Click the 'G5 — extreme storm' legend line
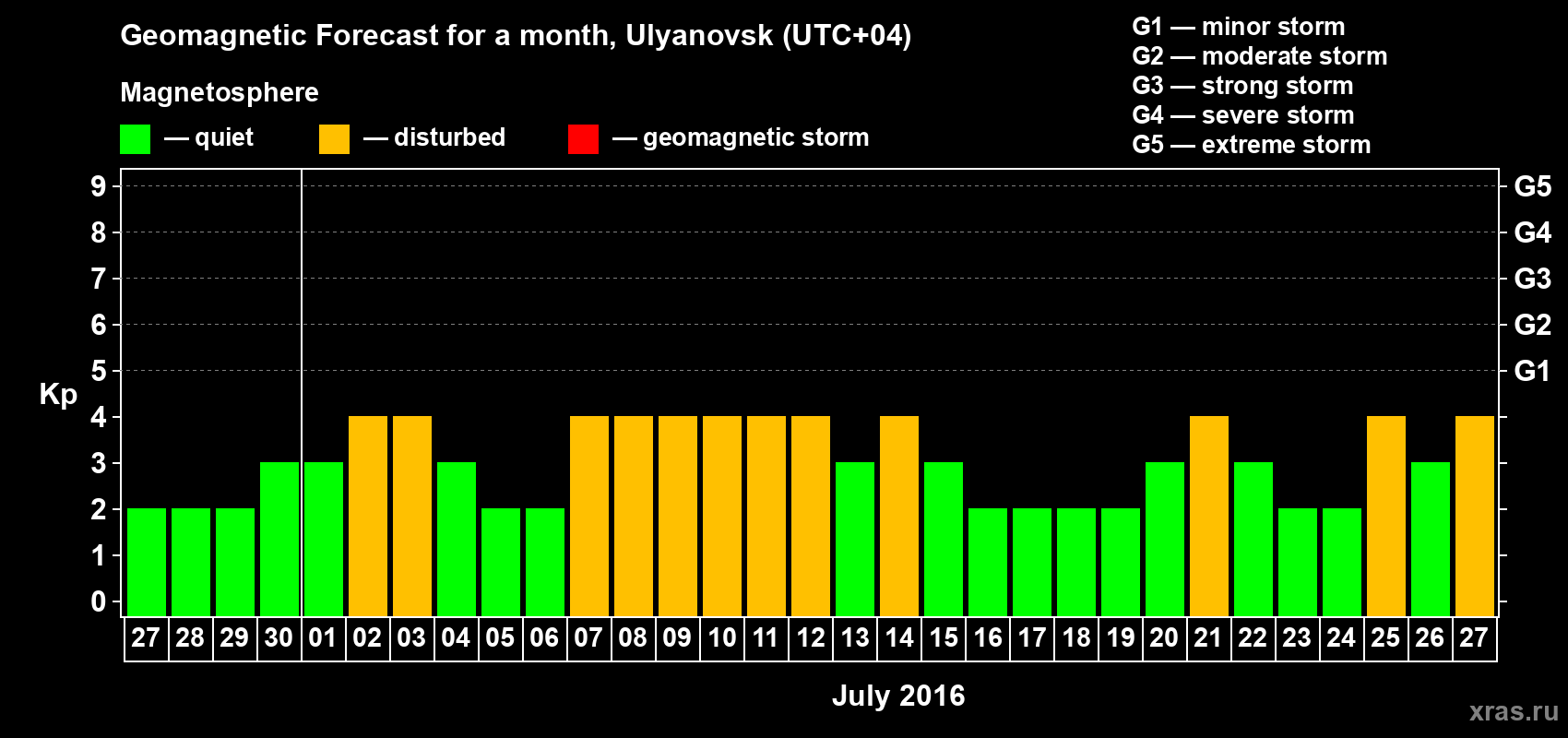Viewport: 1568px width, 738px height. pyautogui.click(x=1252, y=145)
